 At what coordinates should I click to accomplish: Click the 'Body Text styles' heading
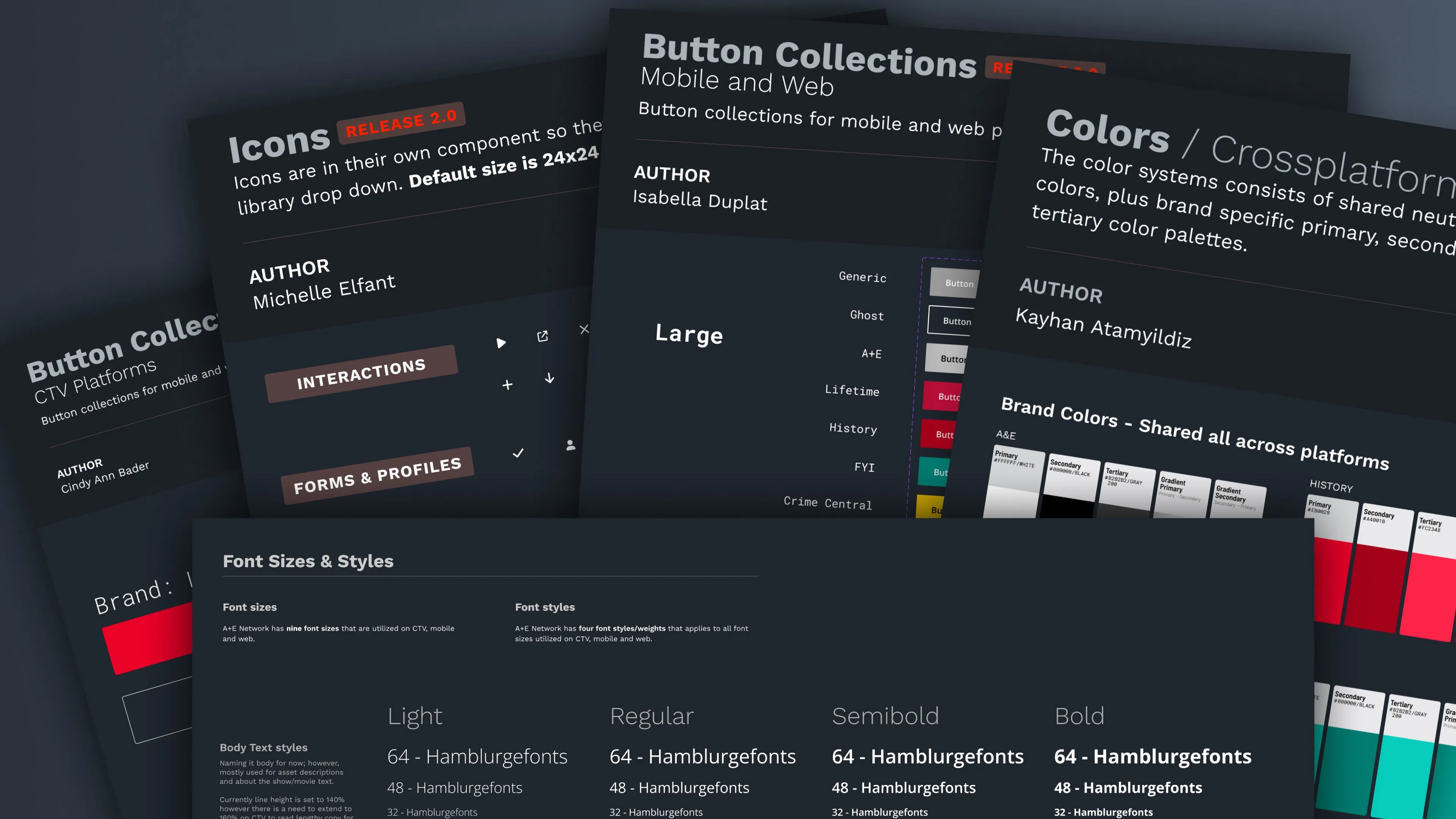(x=264, y=747)
